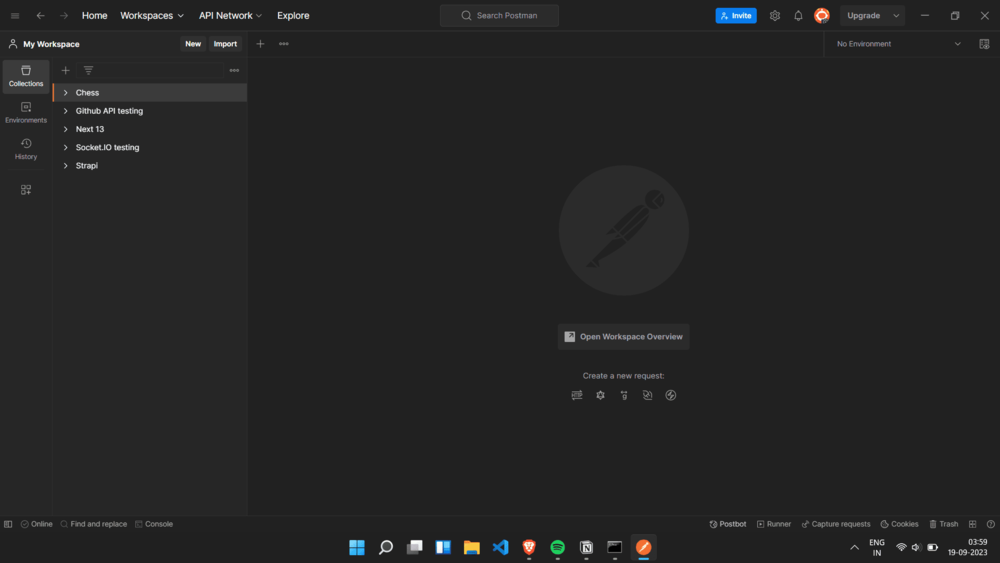Create a new GraphQL request icon
This screenshot has height=563, width=1000.
click(601, 395)
